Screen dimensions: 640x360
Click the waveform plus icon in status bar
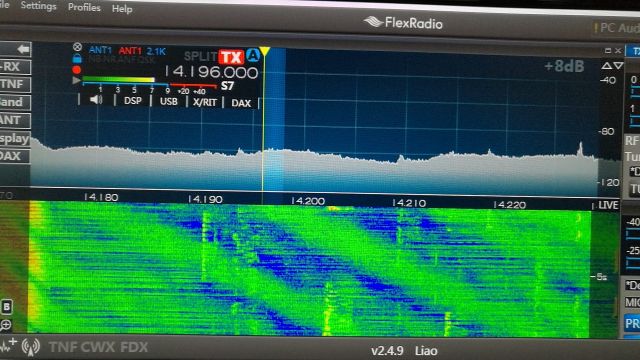click(8, 345)
